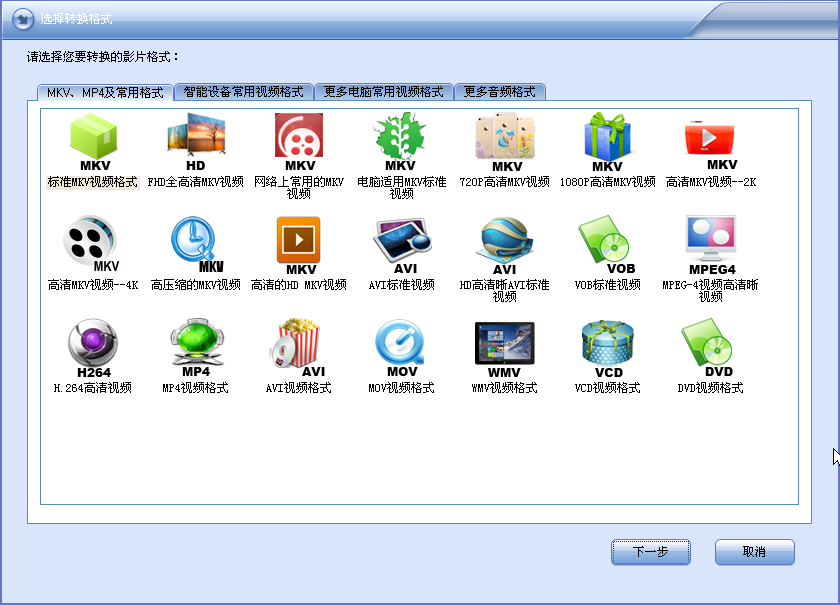Switch to the 更多音频格式 tab
This screenshot has width=840, height=605.
pos(499,92)
